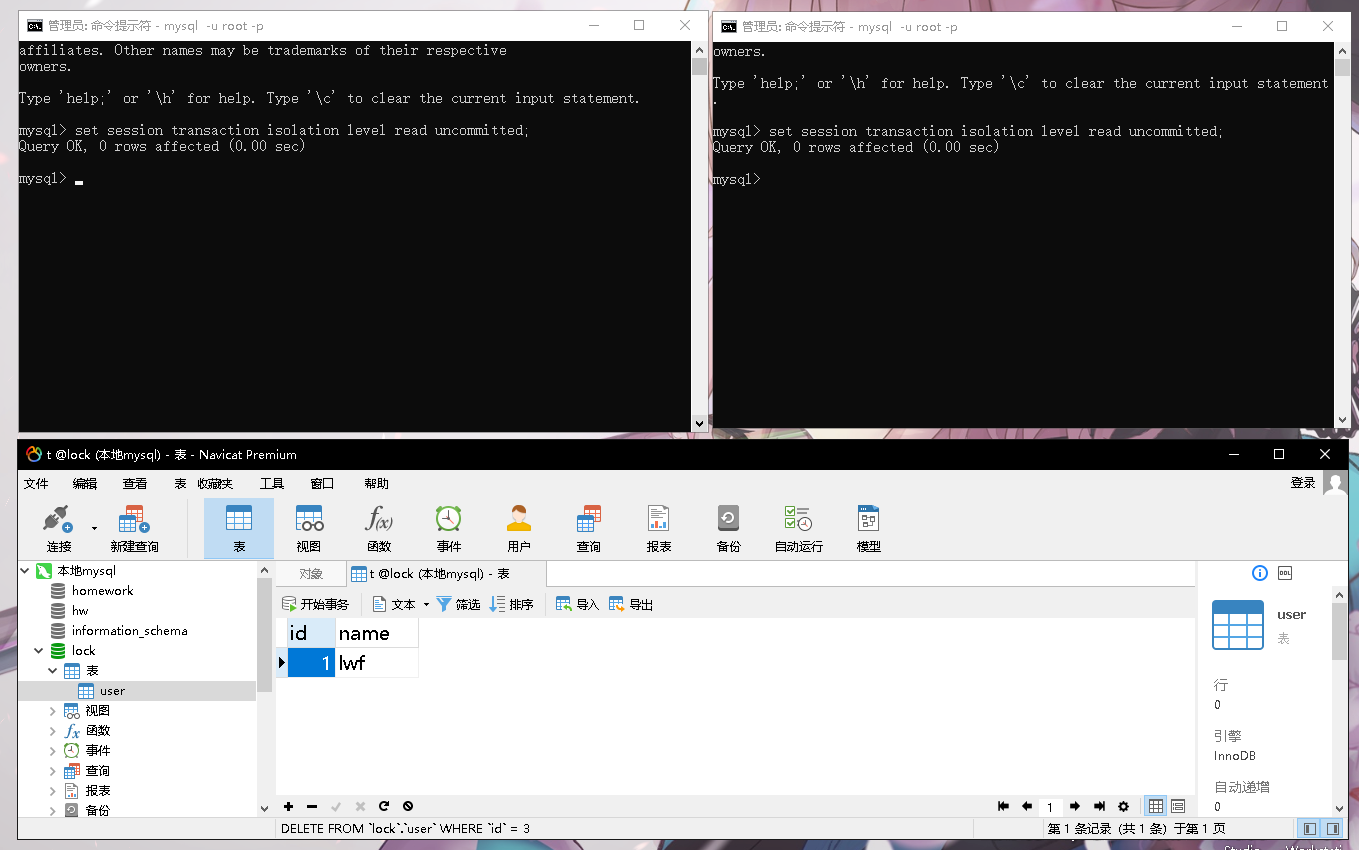Select the 表 tables toolbar button

coord(239,528)
